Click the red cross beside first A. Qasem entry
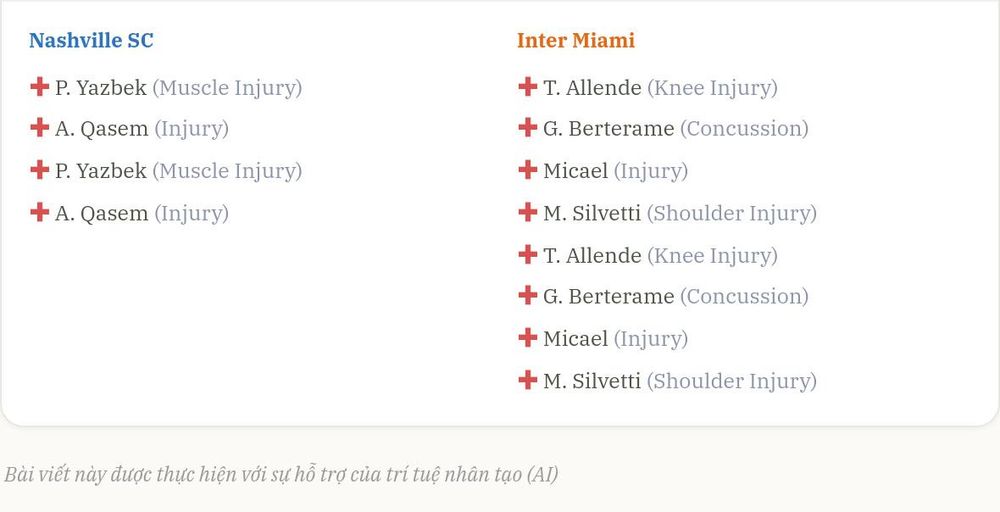 pyautogui.click(x=40, y=127)
